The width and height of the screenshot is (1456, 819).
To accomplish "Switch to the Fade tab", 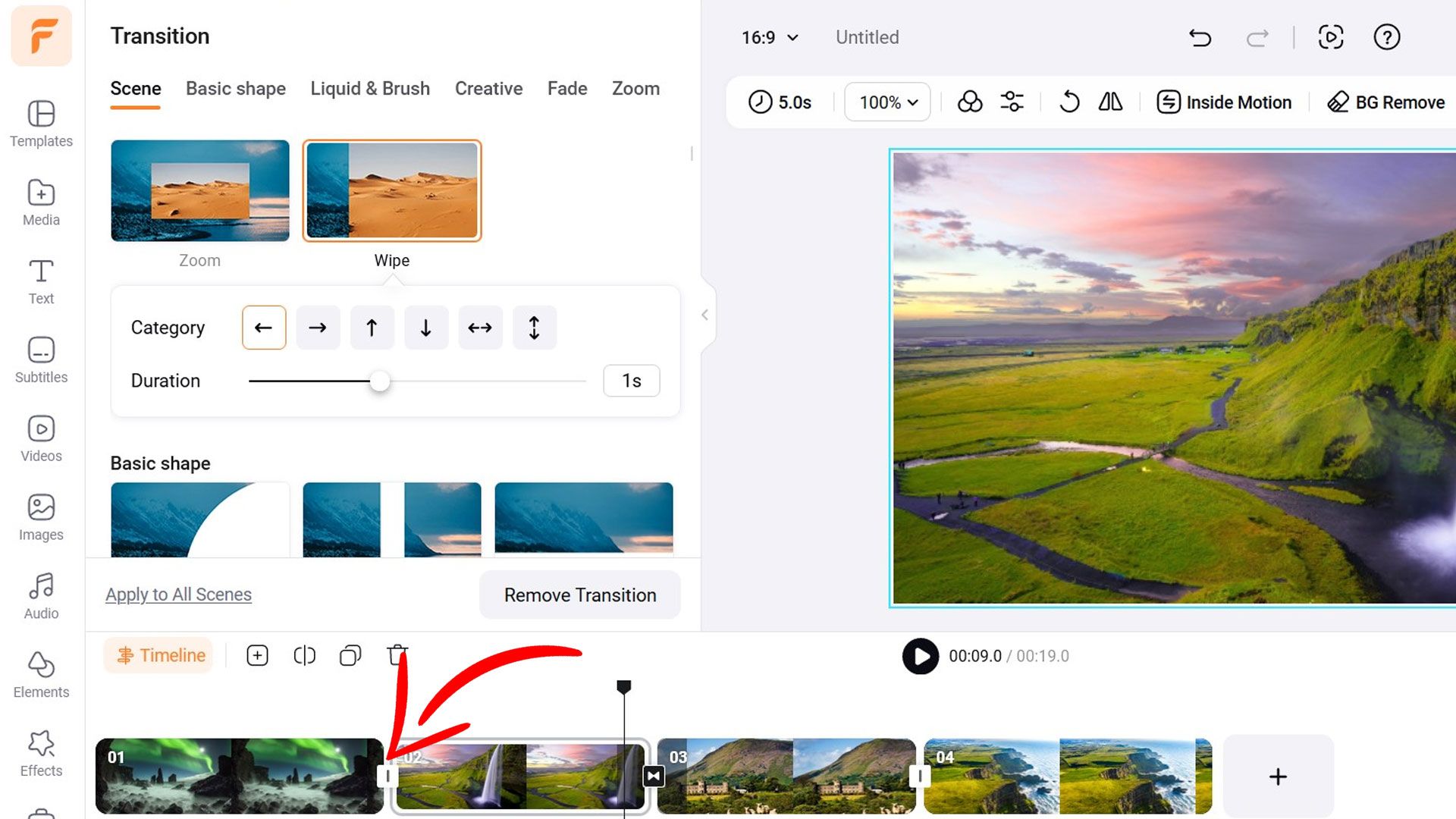I will coord(566,89).
